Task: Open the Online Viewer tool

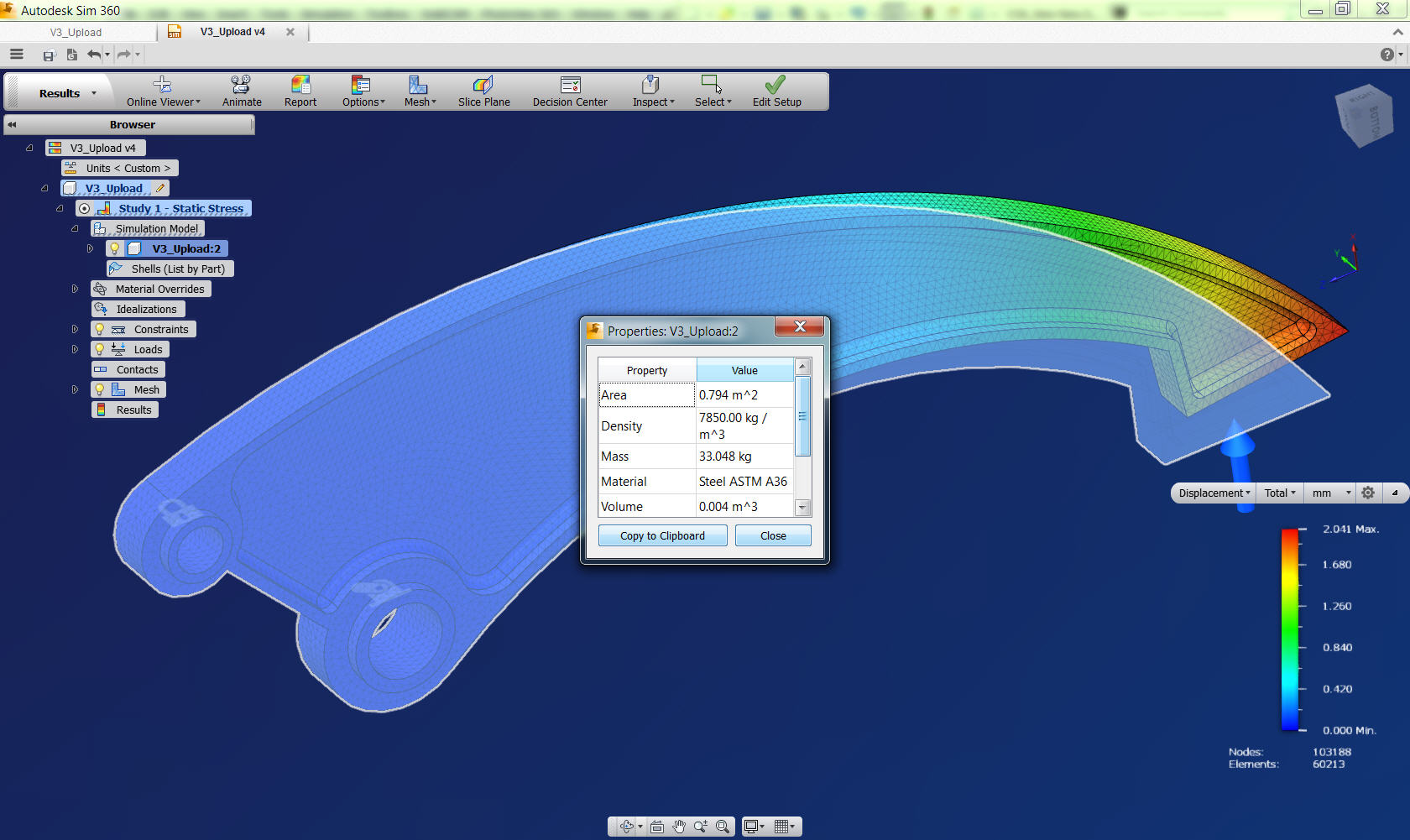Action: click(x=163, y=91)
